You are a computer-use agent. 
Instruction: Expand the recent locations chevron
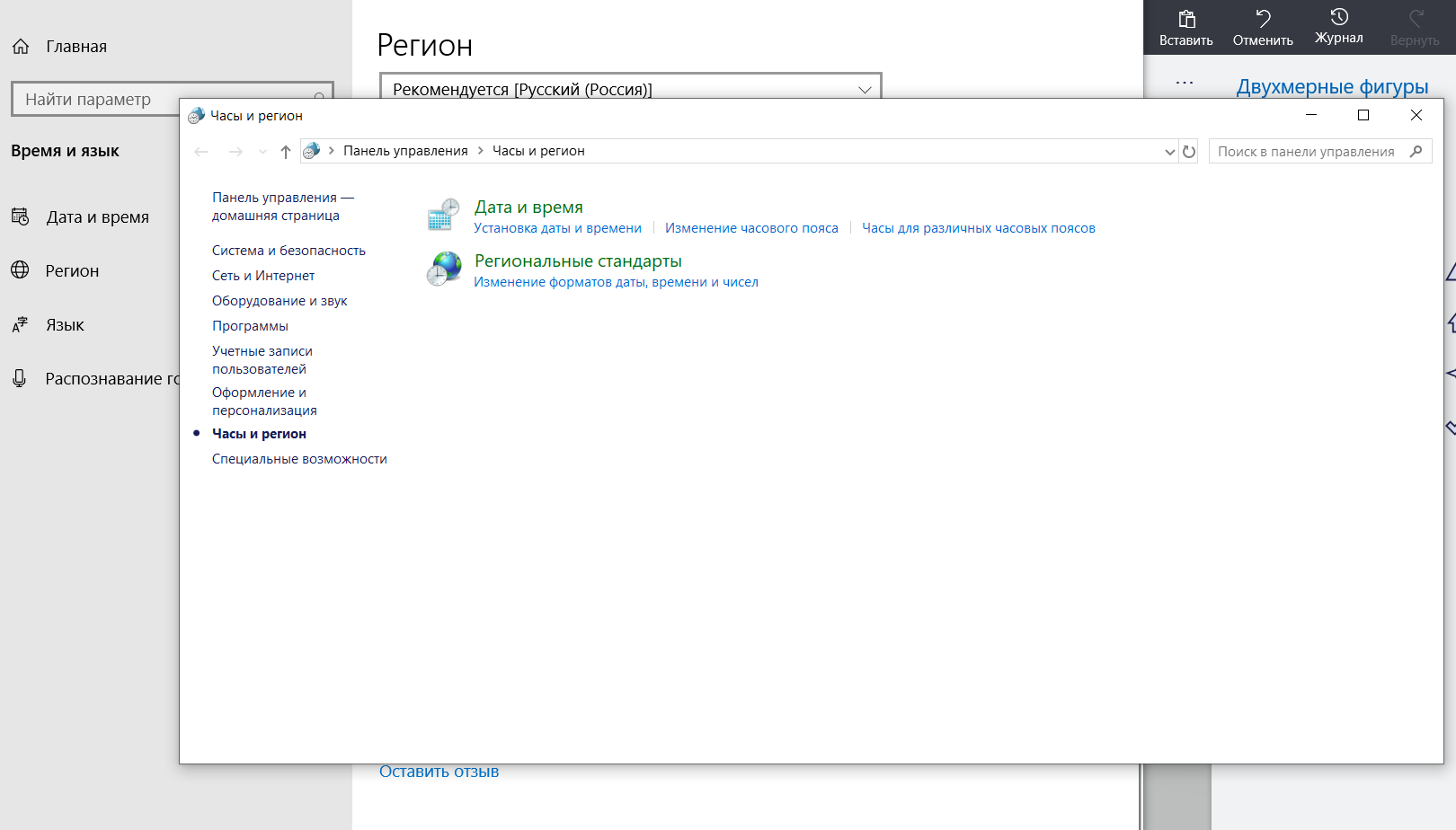(262, 152)
